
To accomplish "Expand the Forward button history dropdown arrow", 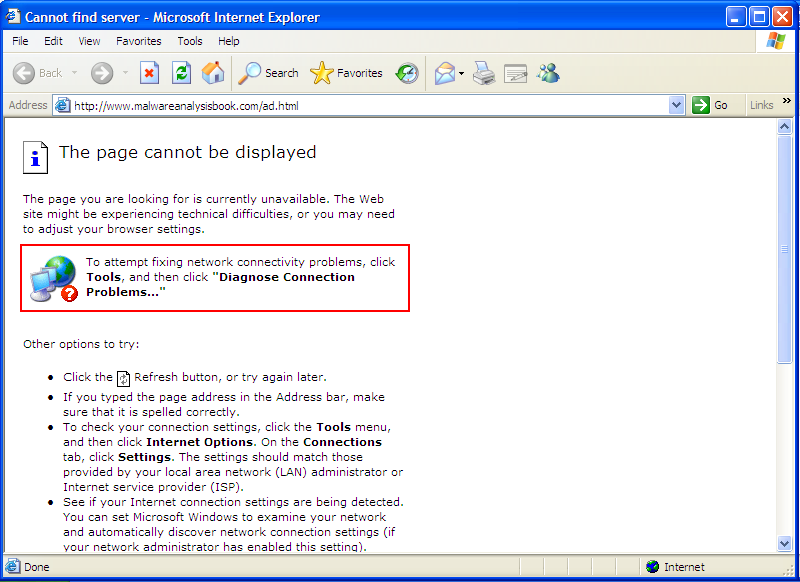I will pos(125,73).
